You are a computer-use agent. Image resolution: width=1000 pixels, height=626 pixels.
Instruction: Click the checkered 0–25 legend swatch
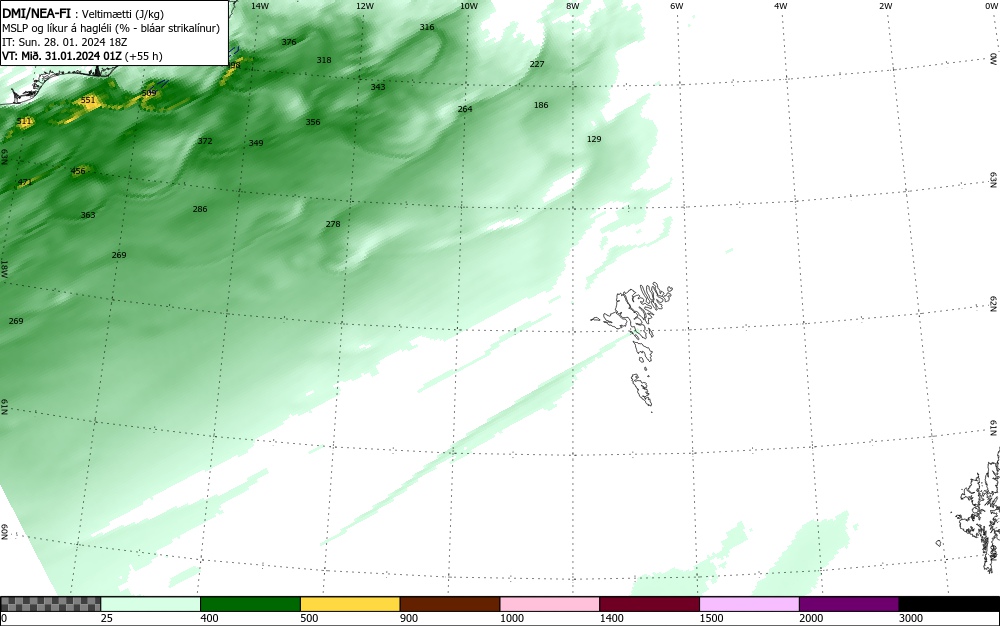(50, 604)
